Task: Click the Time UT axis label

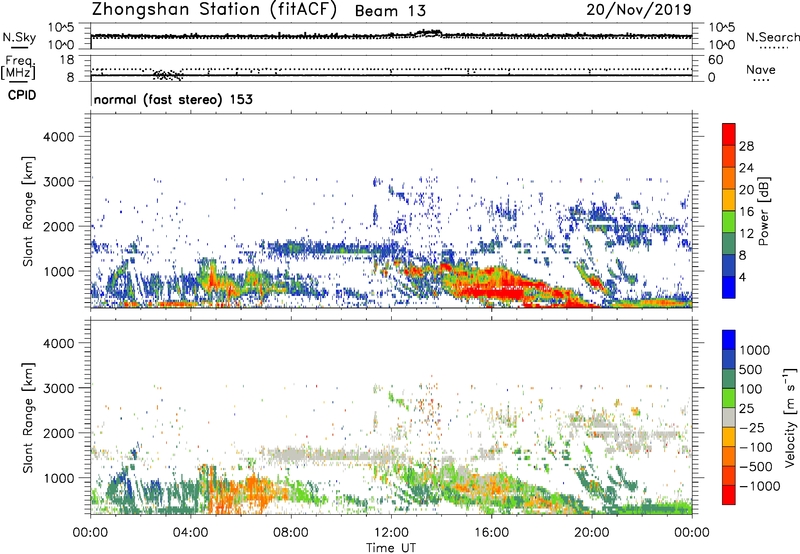Action: tap(391, 548)
